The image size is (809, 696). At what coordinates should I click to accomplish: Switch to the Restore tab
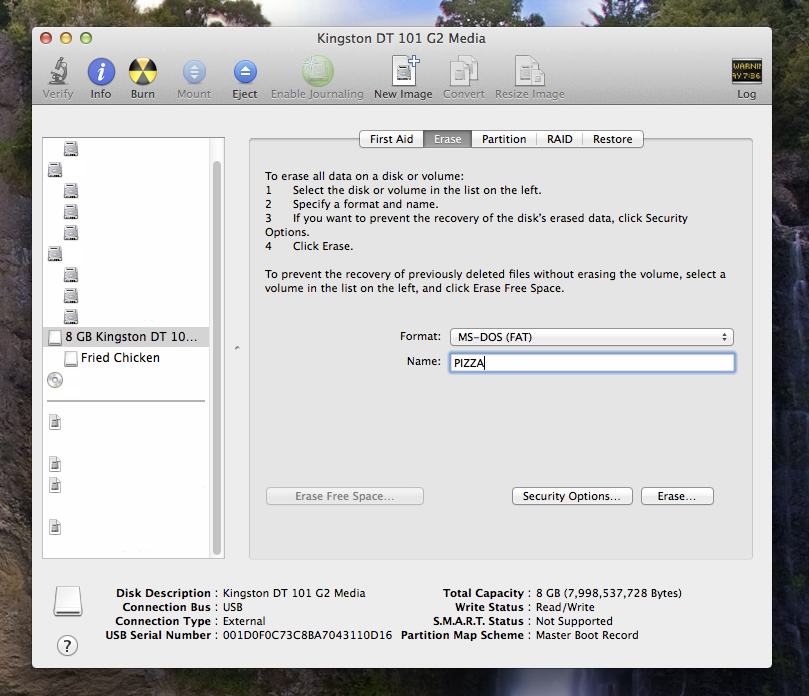pyautogui.click(x=612, y=139)
